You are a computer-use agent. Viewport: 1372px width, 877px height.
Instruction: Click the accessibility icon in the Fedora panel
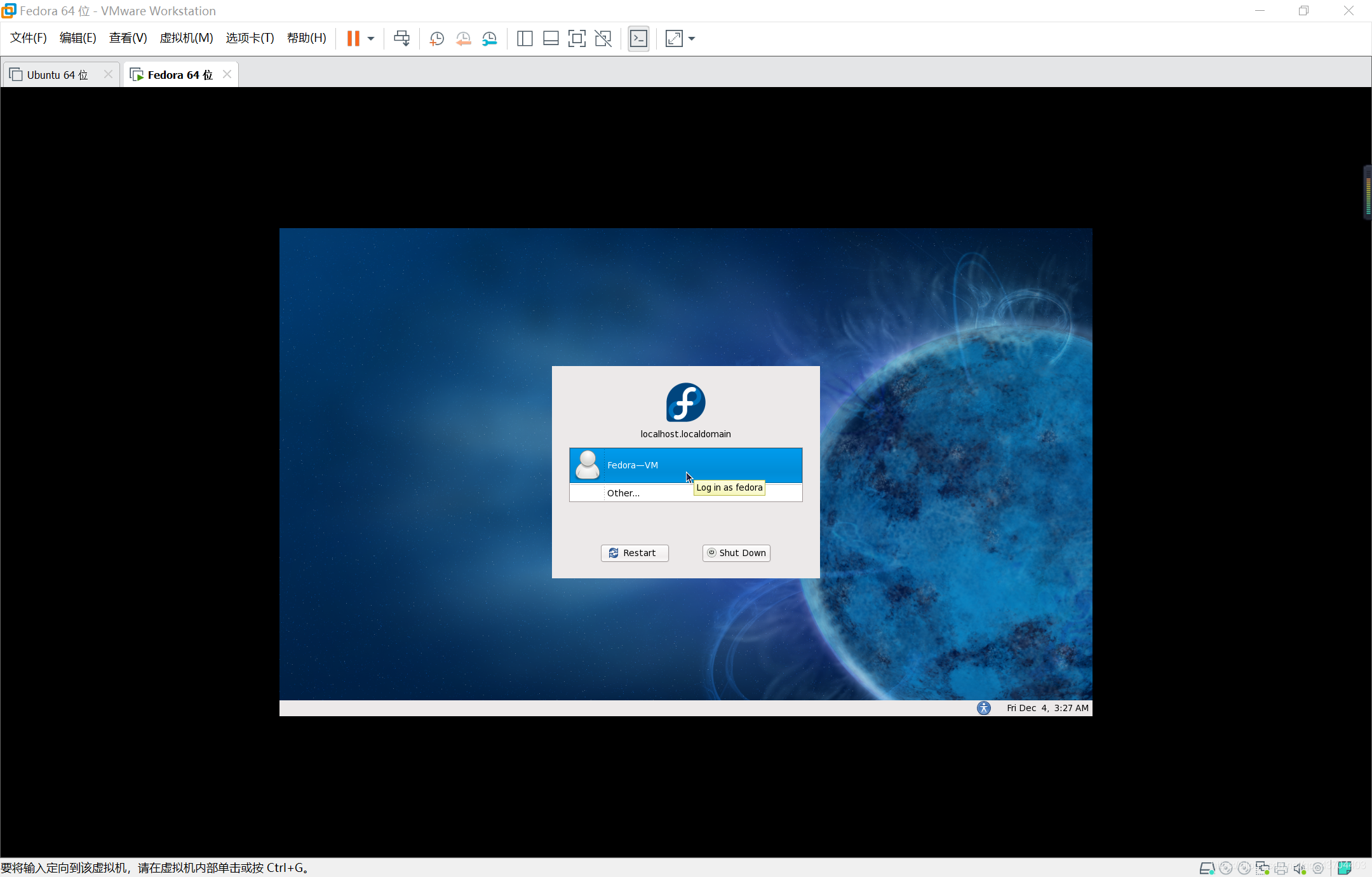pyautogui.click(x=983, y=708)
